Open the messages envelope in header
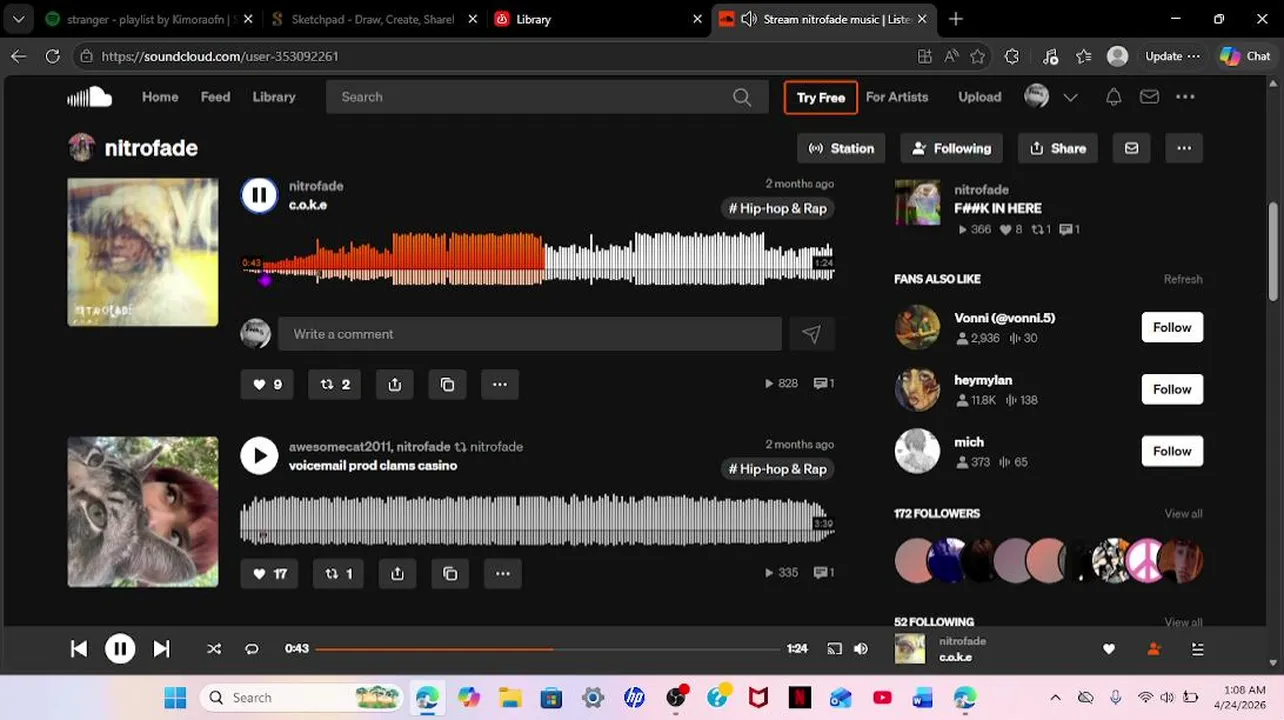The height and width of the screenshot is (720, 1284). click(x=1149, y=97)
